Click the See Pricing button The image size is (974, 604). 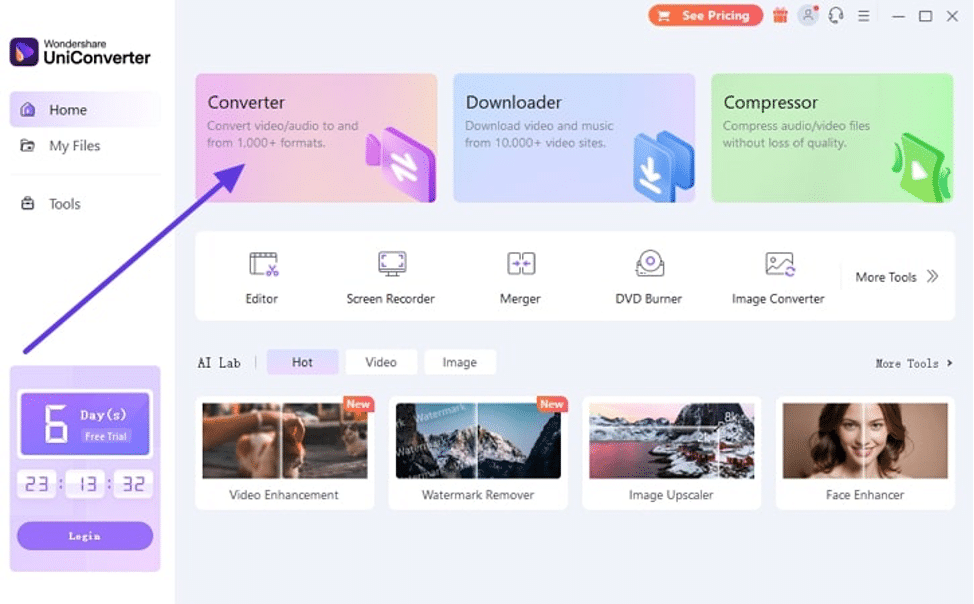coord(705,15)
